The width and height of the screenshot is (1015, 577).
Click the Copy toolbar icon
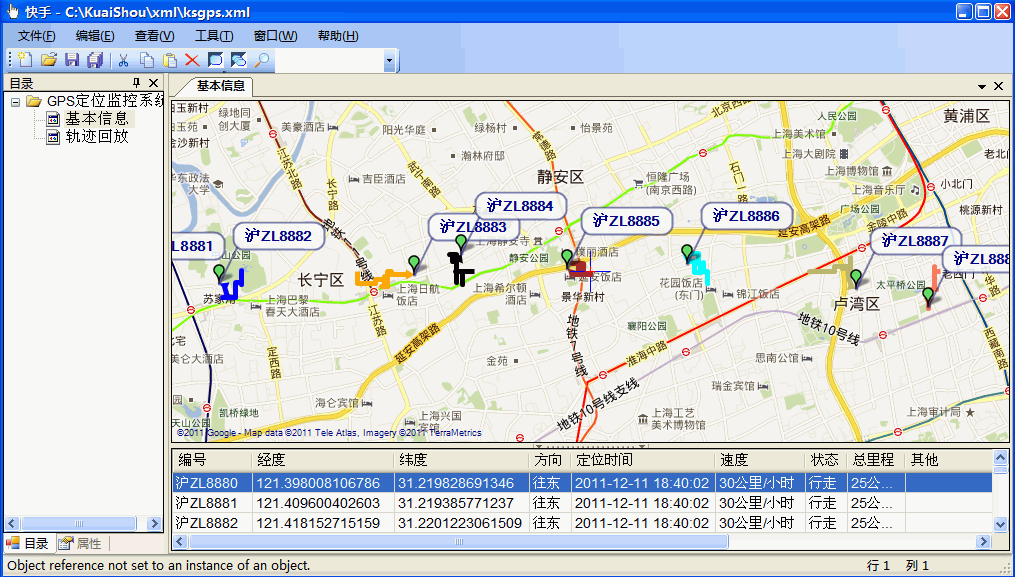(x=147, y=60)
